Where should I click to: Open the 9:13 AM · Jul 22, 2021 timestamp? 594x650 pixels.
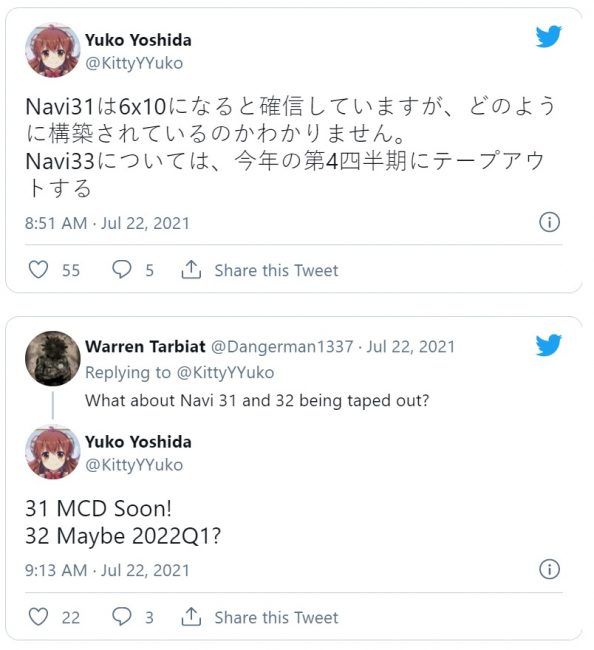pyautogui.click(x=107, y=570)
